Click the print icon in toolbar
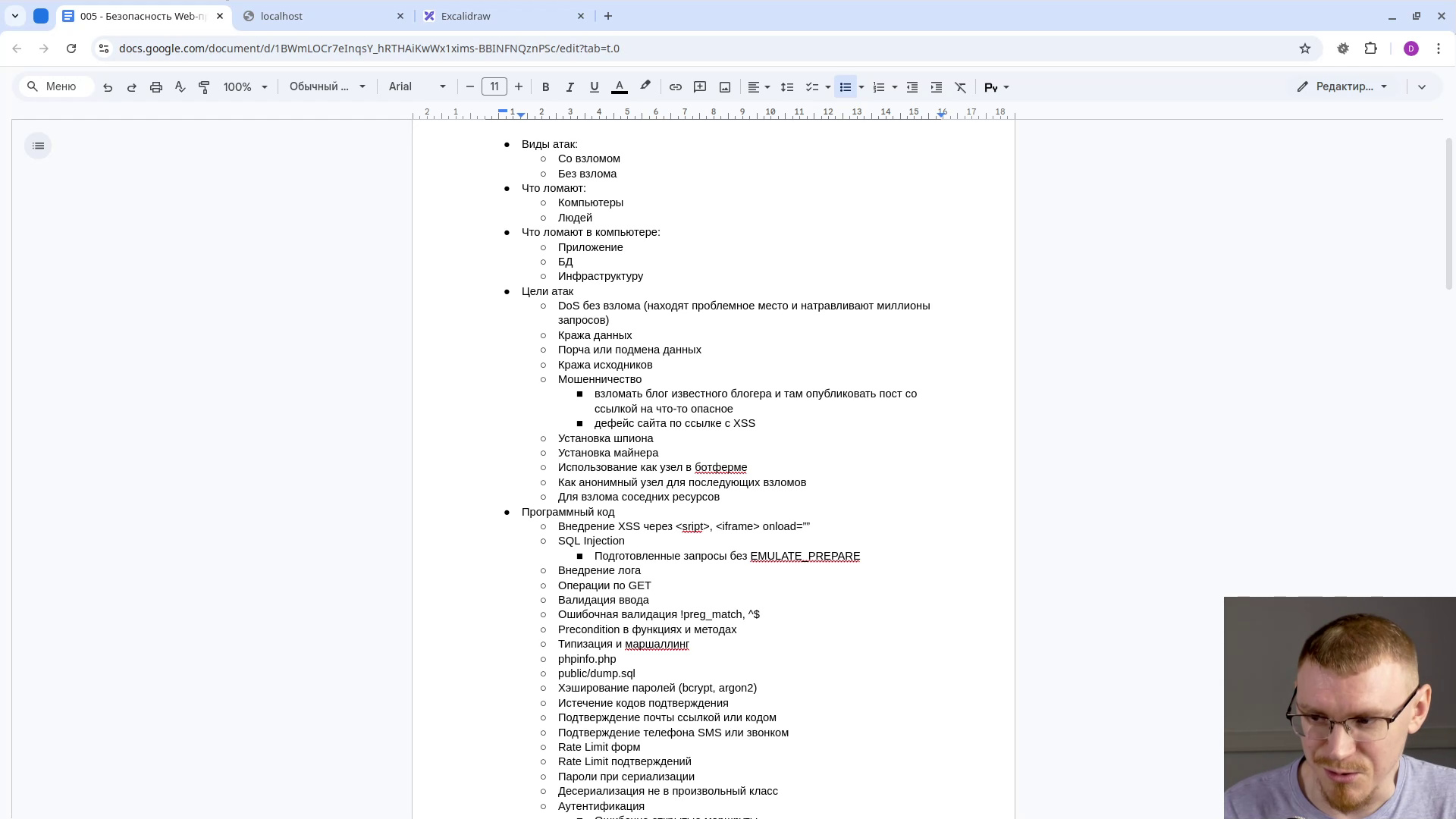Image resolution: width=1456 pixels, height=819 pixels. (156, 87)
